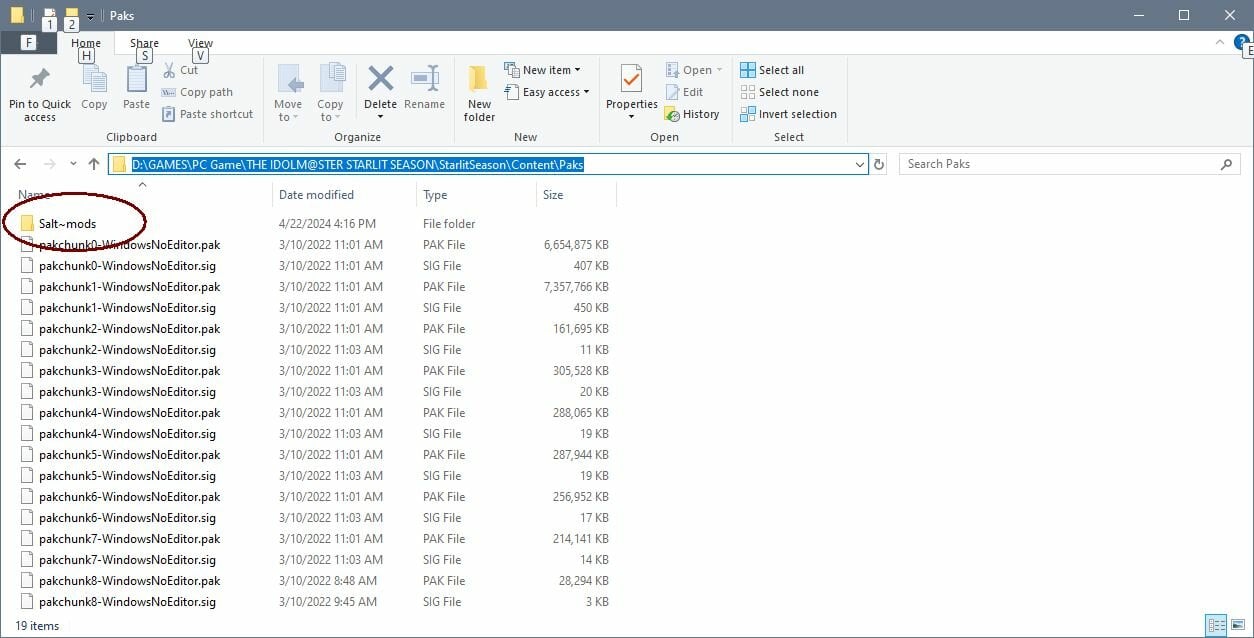Image resolution: width=1254 pixels, height=638 pixels.
Task: Switch to the Home ribbon tab
Action: pyautogui.click(x=86, y=43)
